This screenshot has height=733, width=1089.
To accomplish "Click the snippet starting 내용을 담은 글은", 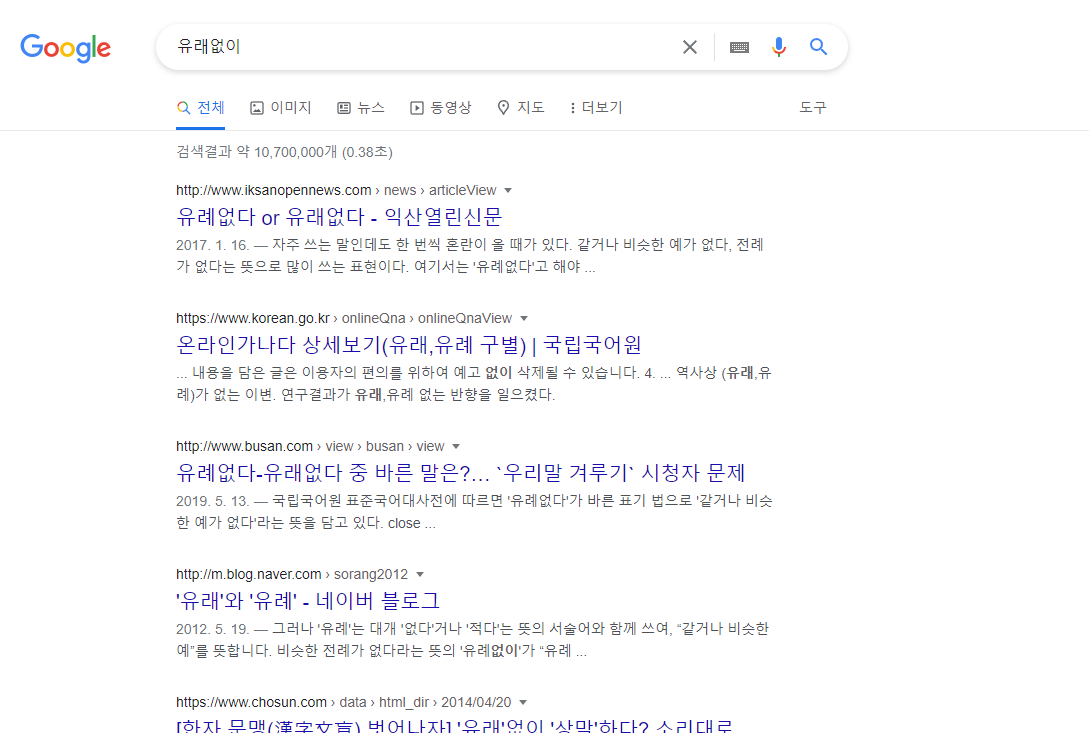I will tap(474, 384).
